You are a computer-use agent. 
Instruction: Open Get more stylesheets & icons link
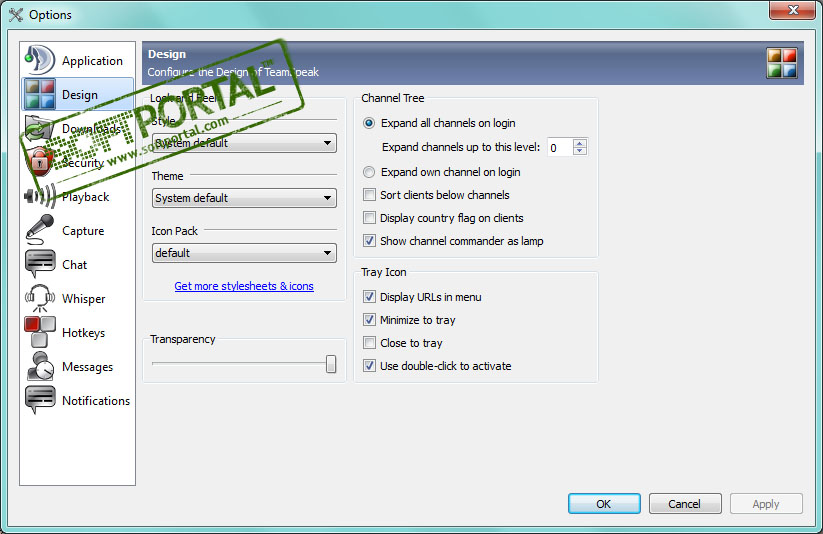[x=244, y=286]
